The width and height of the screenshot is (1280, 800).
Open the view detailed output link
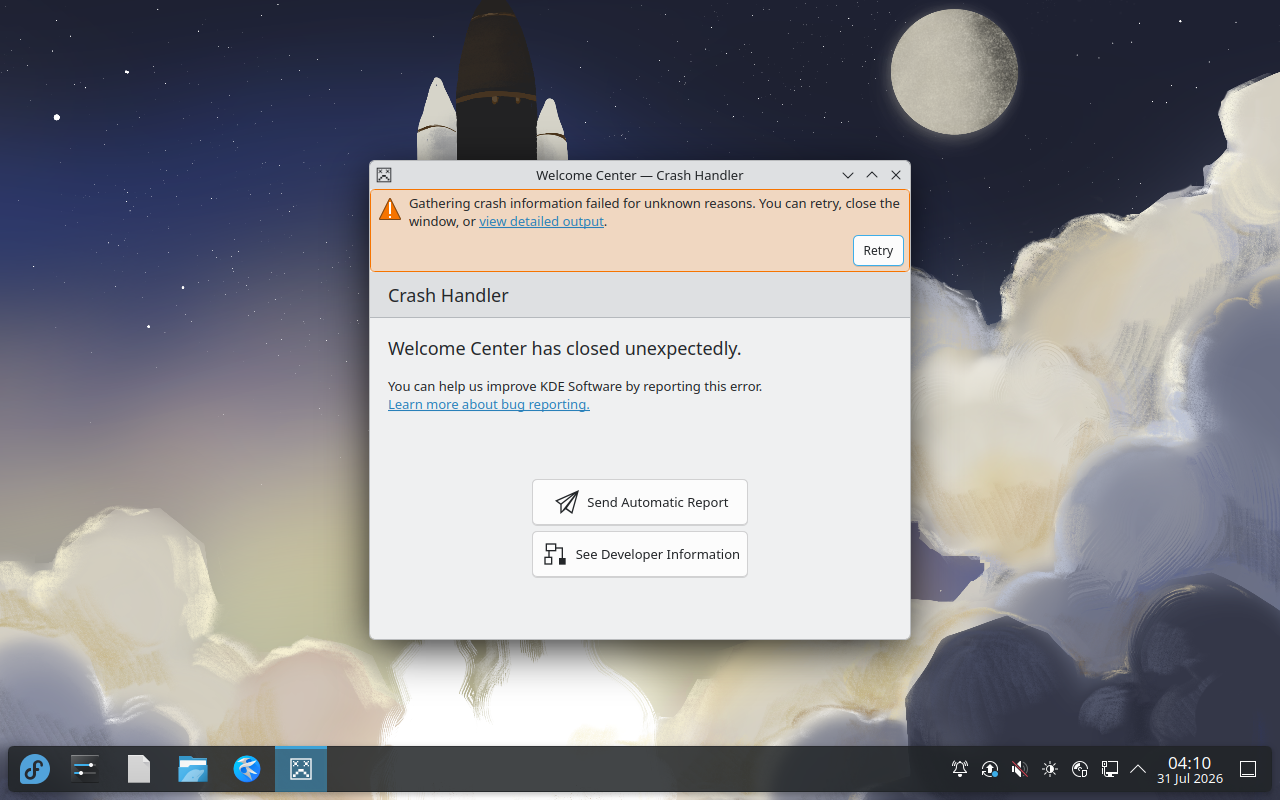pyautogui.click(x=541, y=222)
